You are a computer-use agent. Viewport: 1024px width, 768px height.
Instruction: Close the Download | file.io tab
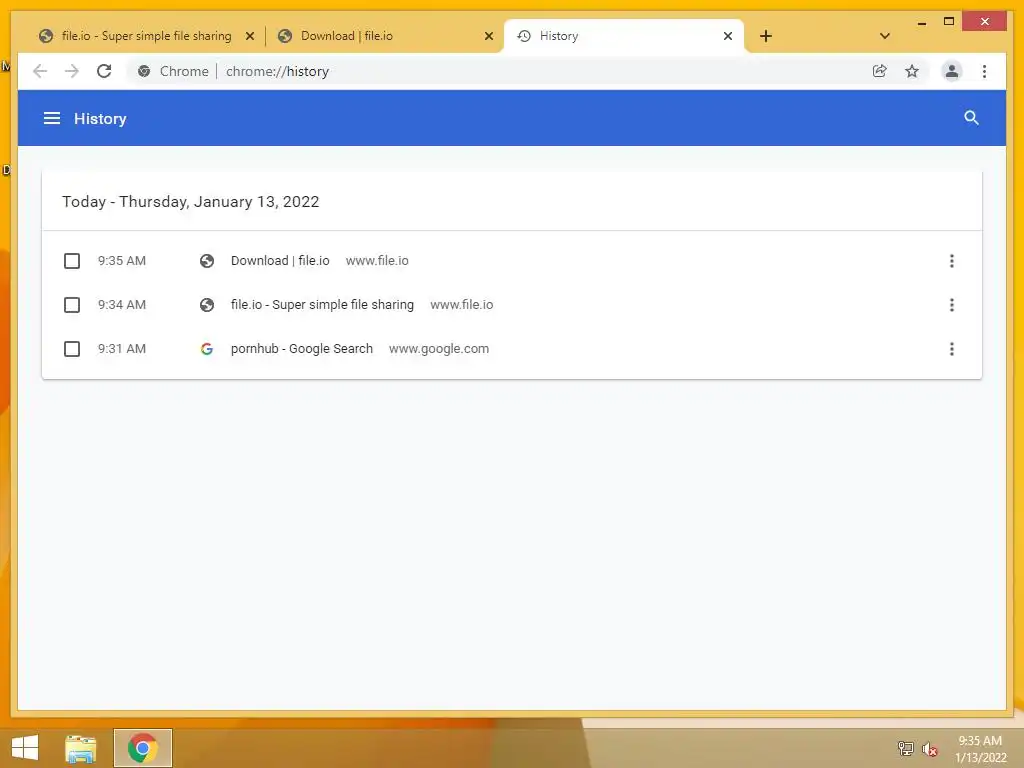488,36
